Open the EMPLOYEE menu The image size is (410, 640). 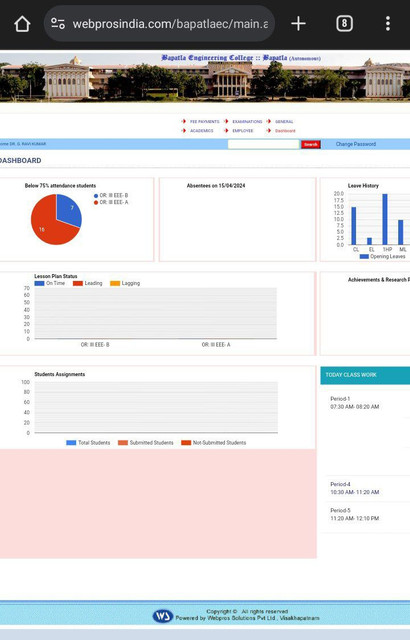(243, 131)
